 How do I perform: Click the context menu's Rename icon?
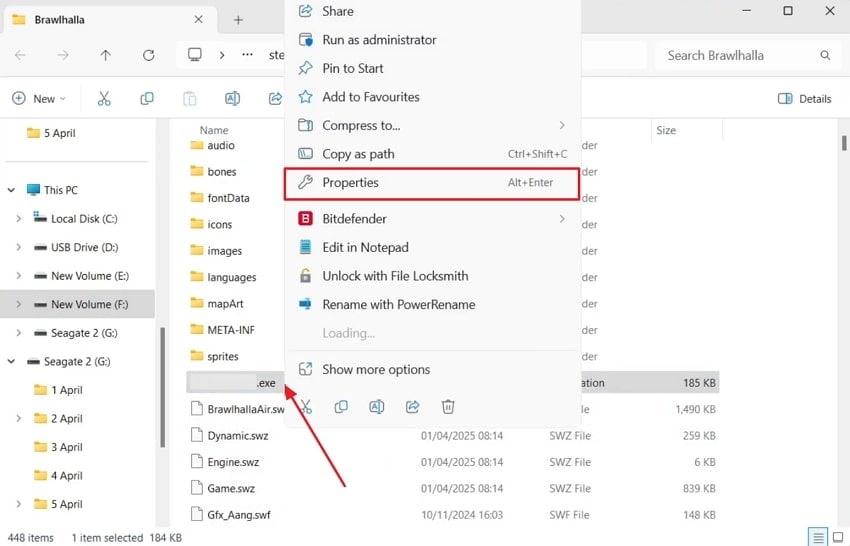377,407
